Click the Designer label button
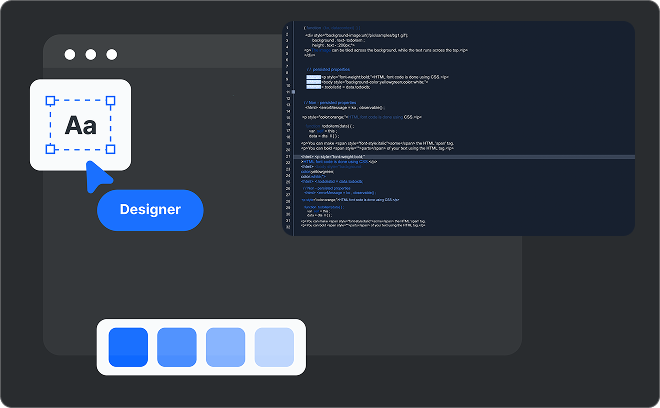 [150, 210]
